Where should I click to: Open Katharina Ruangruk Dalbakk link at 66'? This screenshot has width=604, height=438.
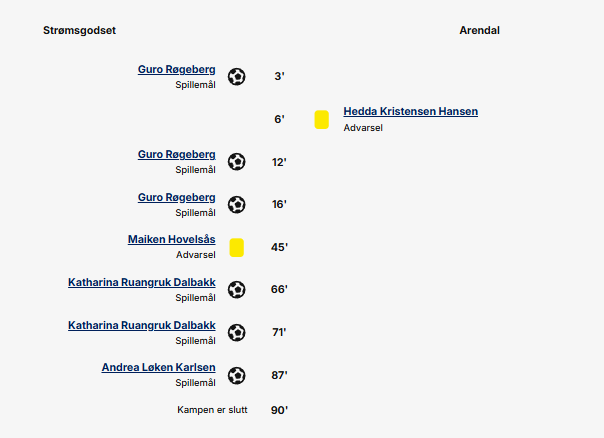142,282
